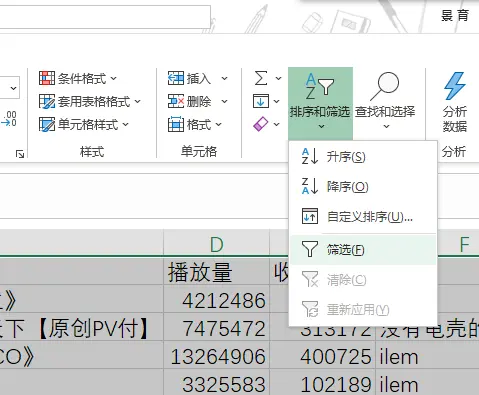479x395 pixels.
Task: Click the Clear eraser icon
Action: [261, 124]
